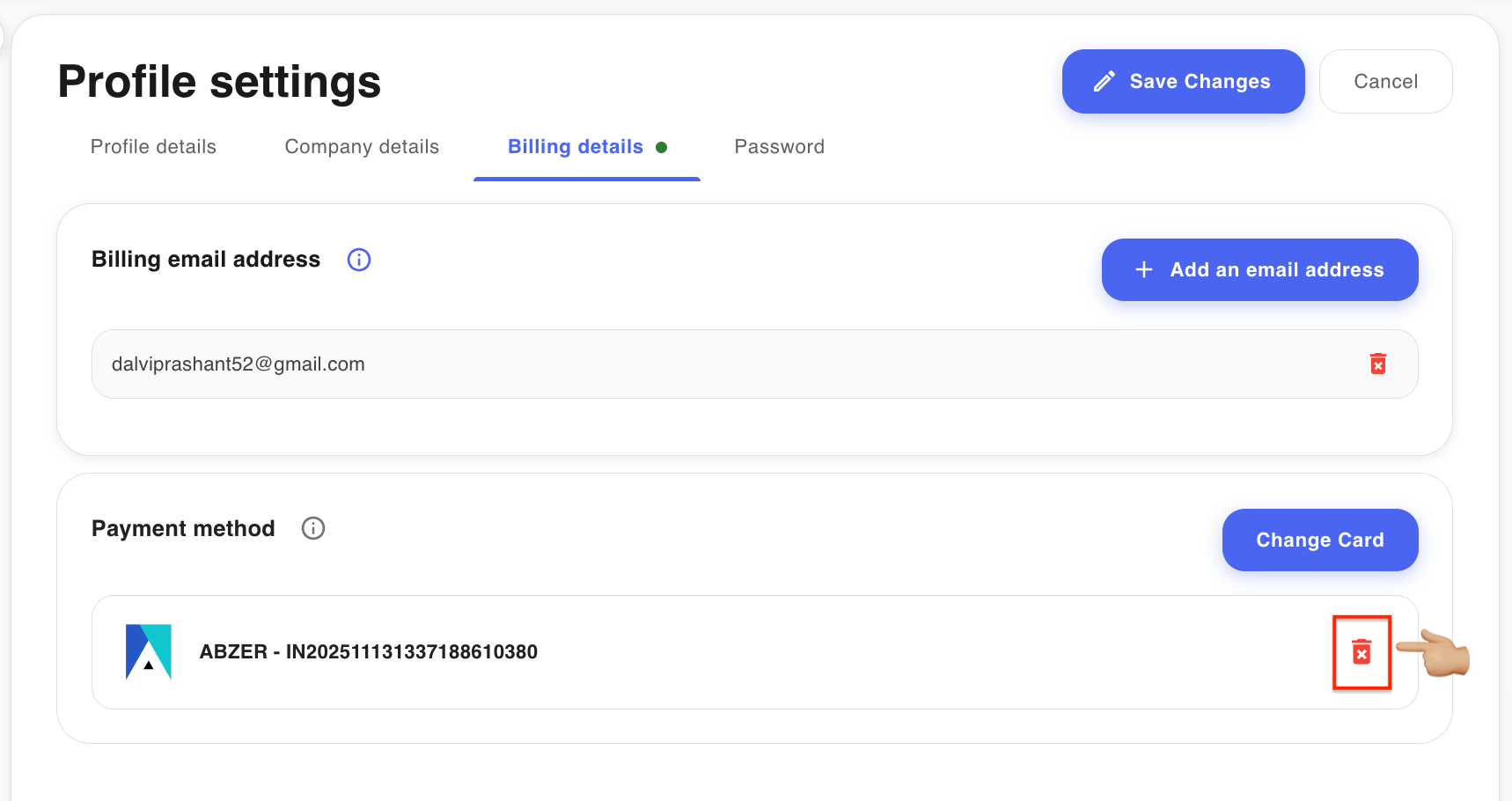Viewport: 1512px width, 801px height.
Task: Delete the dalviprashant52@gmail.com billing email
Action: (x=1378, y=364)
